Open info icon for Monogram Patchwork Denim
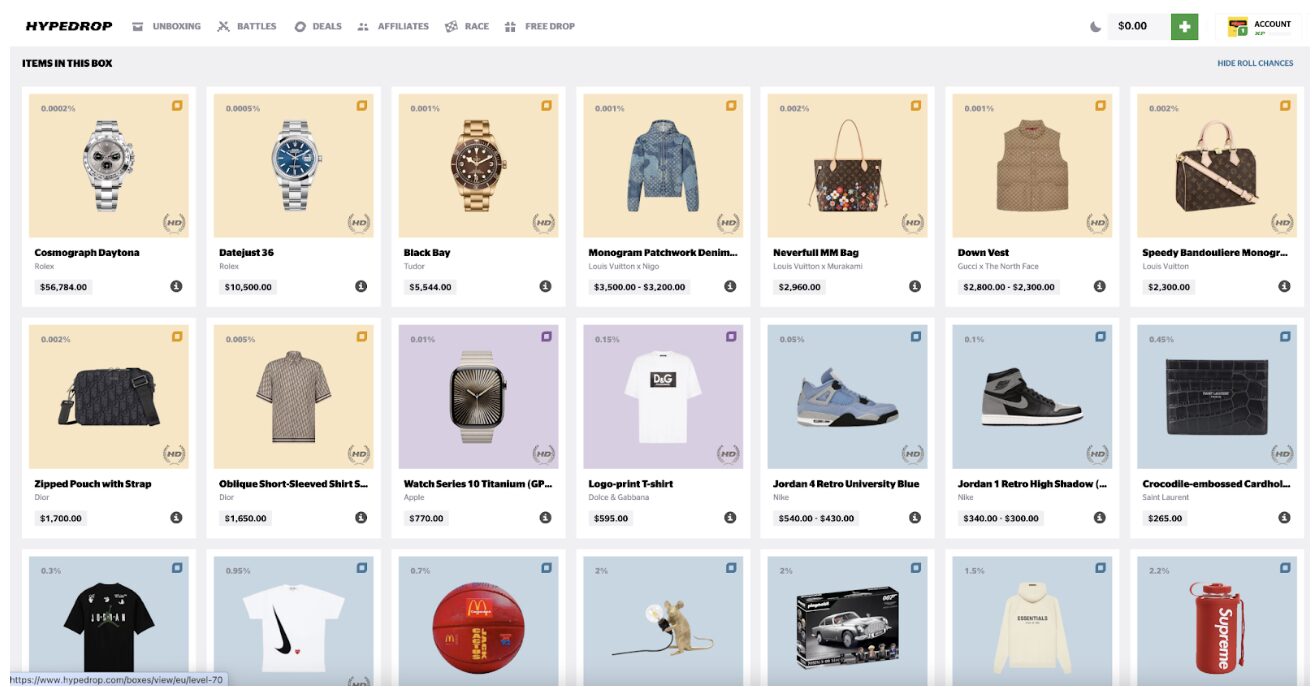 click(x=730, y=286)
